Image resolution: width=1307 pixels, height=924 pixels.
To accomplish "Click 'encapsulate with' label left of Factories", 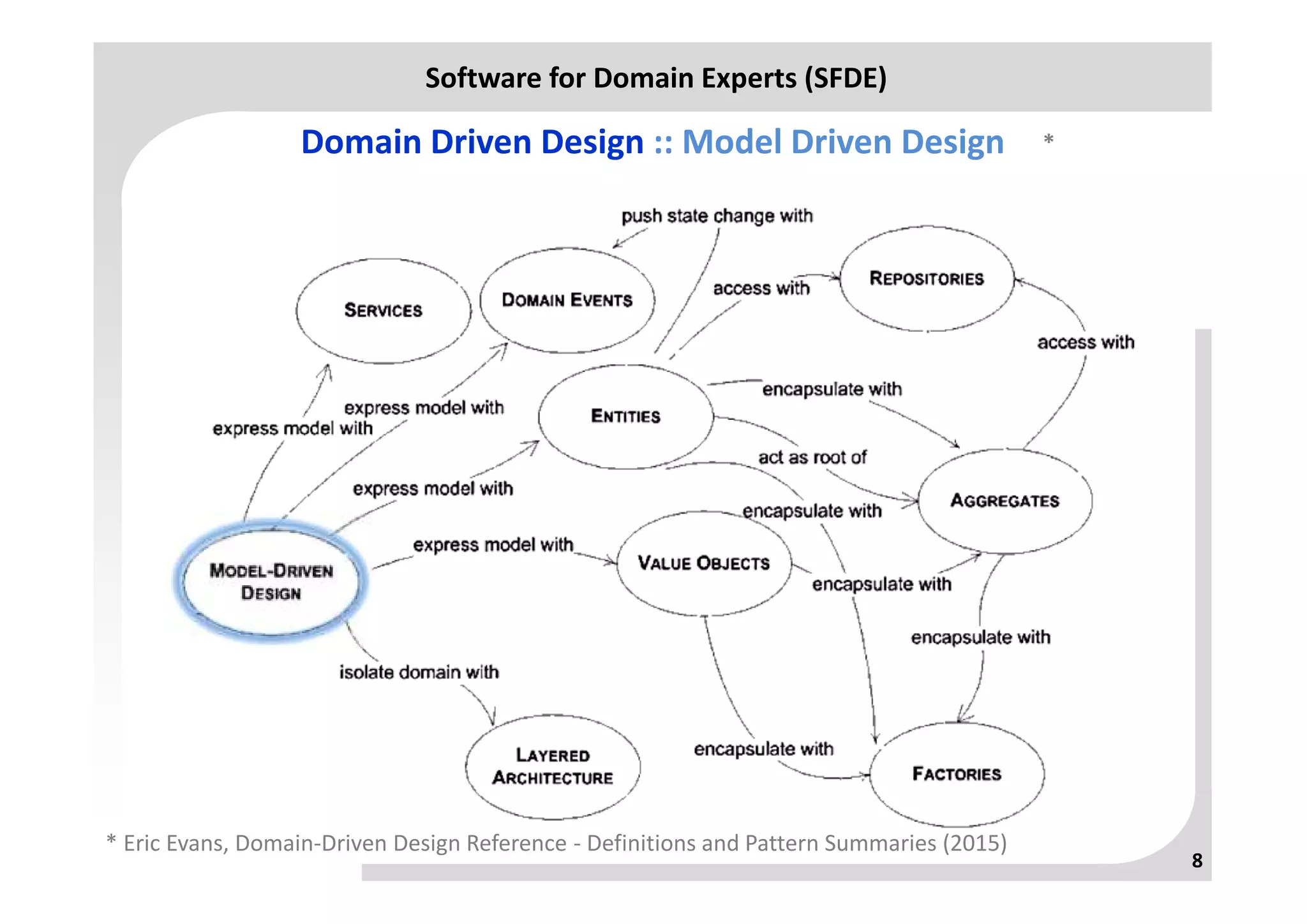I will 763,749.
